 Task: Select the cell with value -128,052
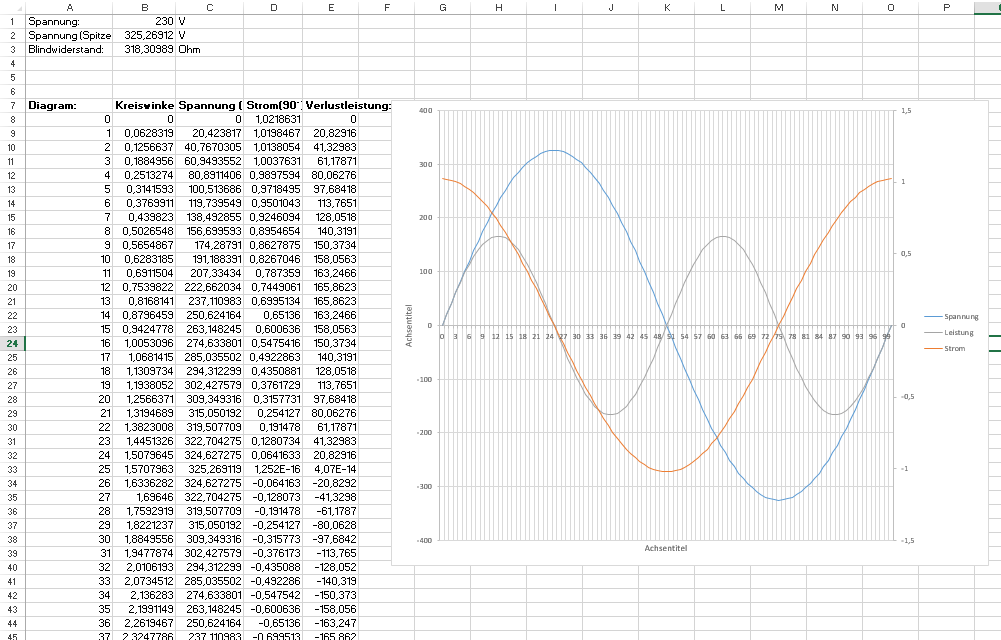331,567
